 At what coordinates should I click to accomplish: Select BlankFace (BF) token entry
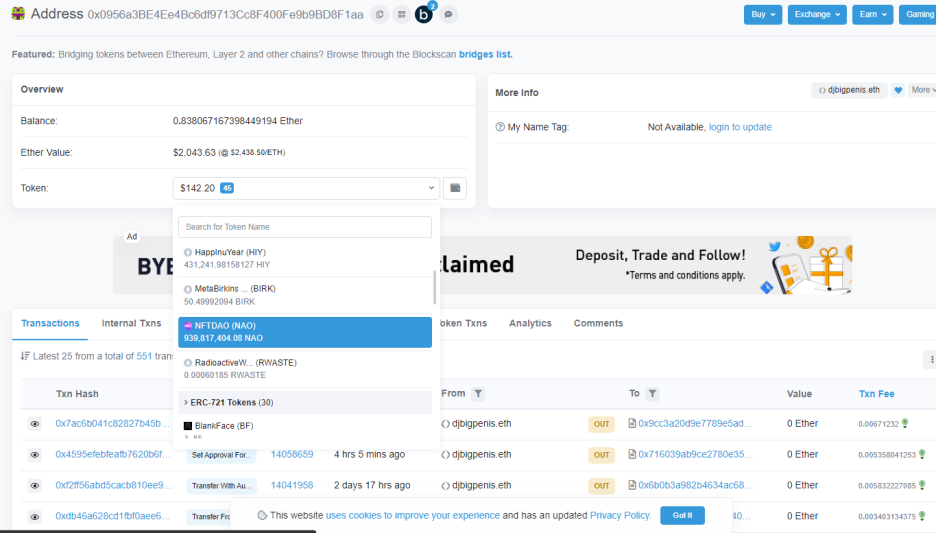[305, 431]
